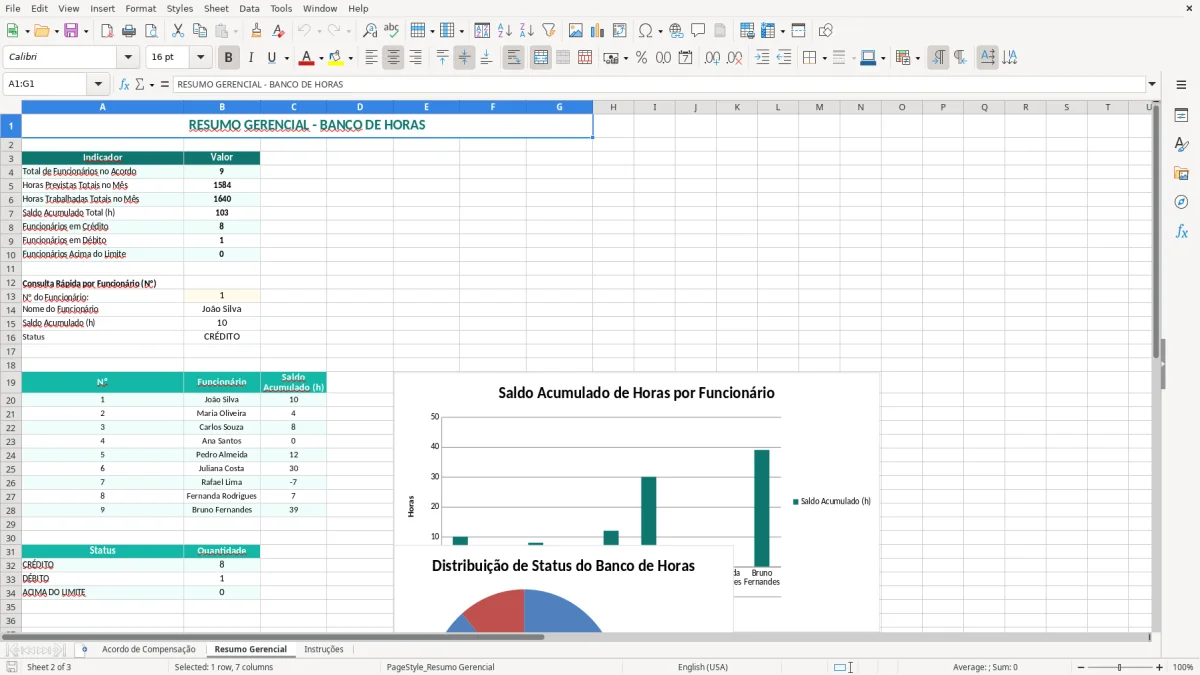
Task: Click the Copy icon
Action: [199, 31]
